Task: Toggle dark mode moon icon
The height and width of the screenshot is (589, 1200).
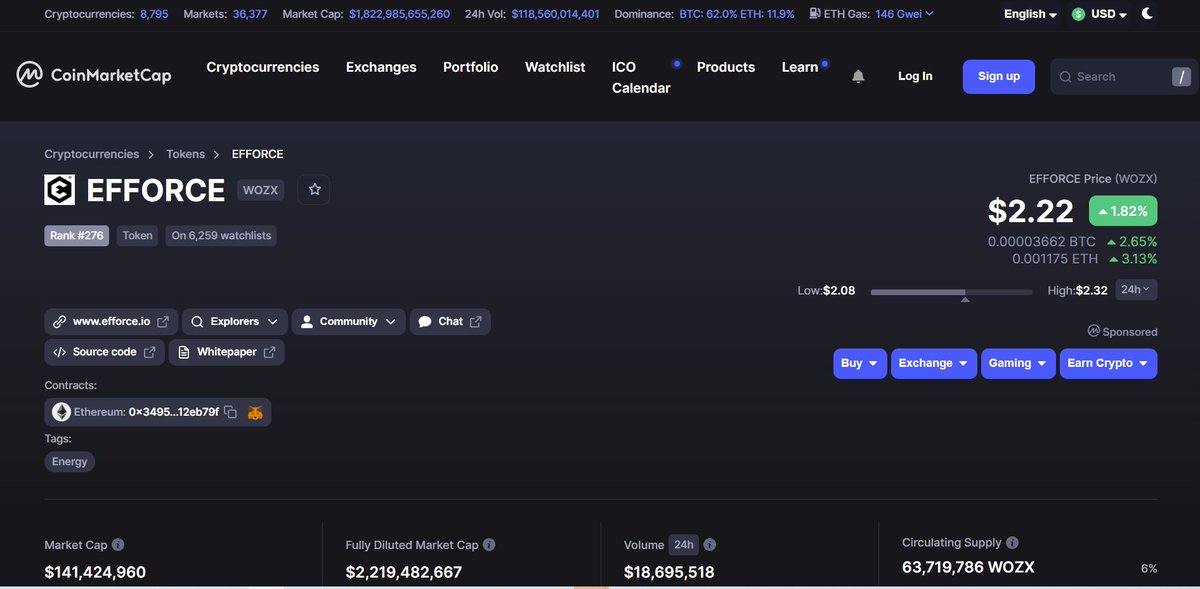Action: click(1147, 14)
